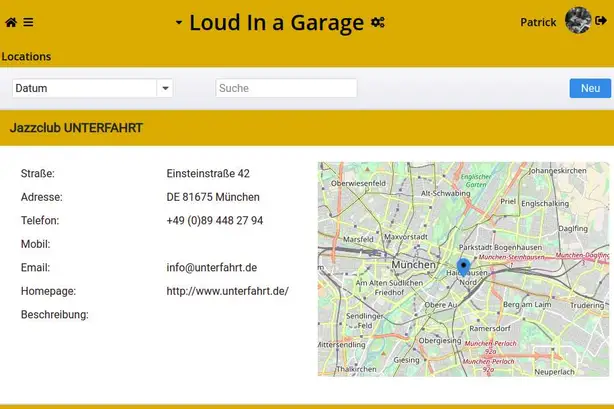Click Ramersdorf label on the map
This screenshot has width=614, height=409.
(490, 328)
